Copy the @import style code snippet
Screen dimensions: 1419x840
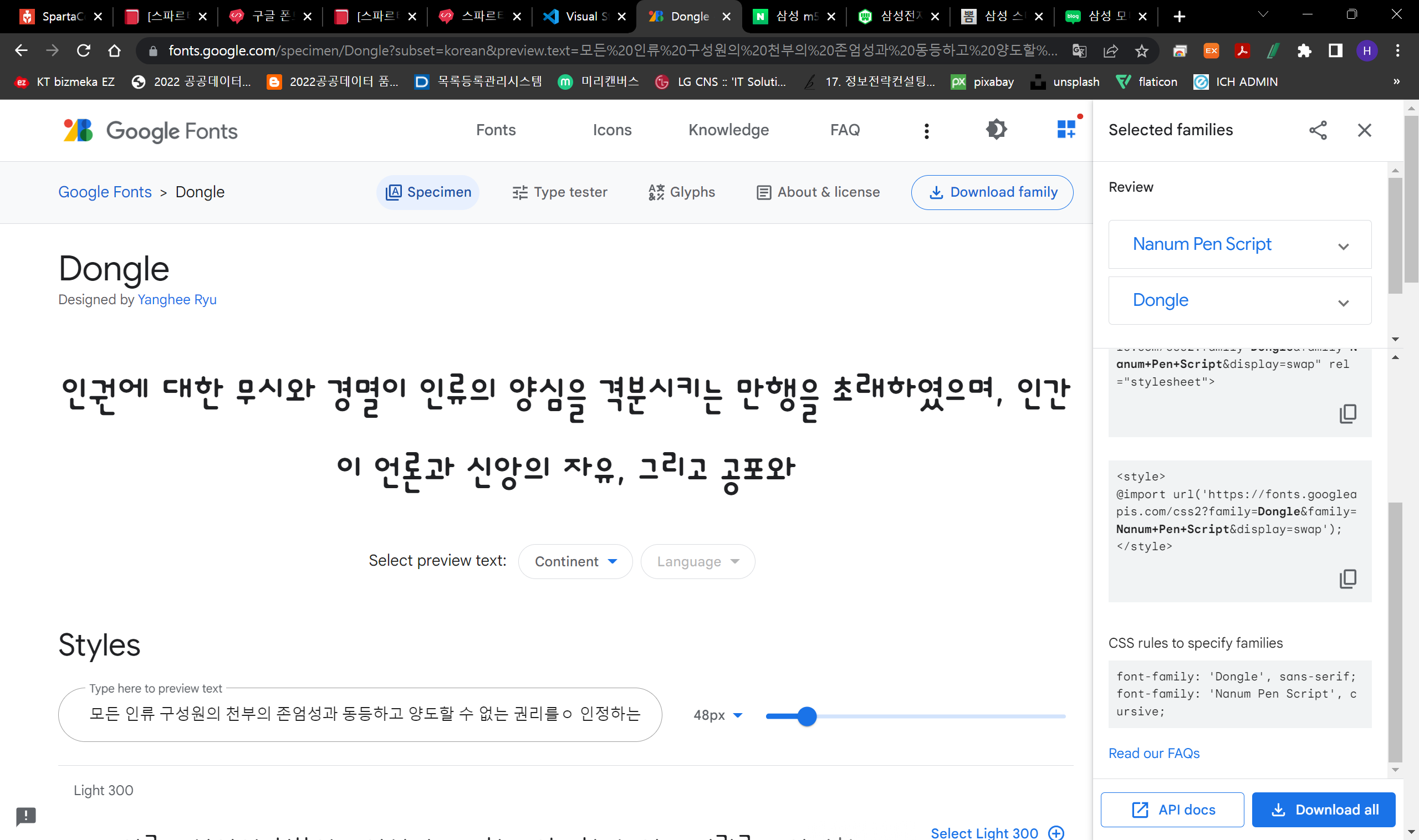point(1347,578)
